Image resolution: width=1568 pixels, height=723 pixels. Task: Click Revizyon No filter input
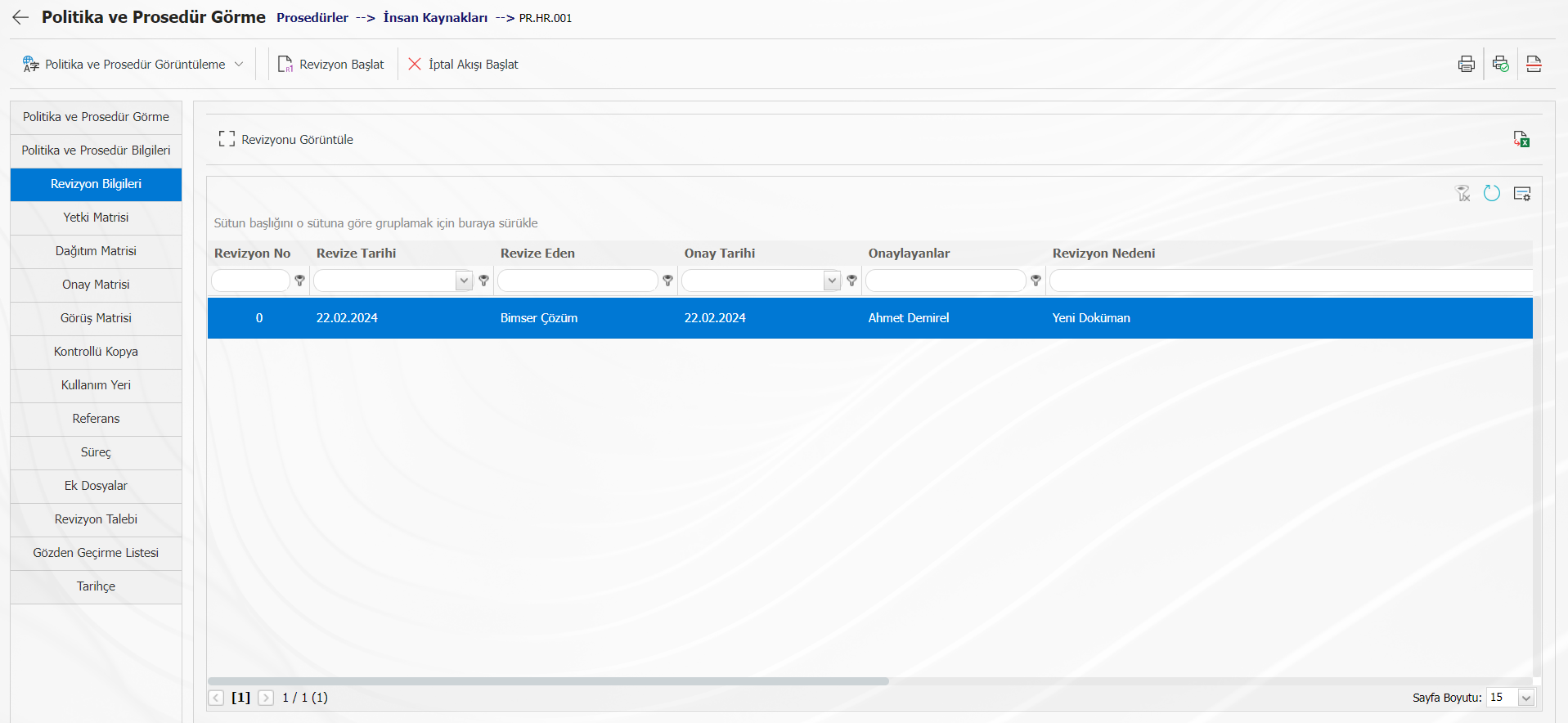click(250, 281)
